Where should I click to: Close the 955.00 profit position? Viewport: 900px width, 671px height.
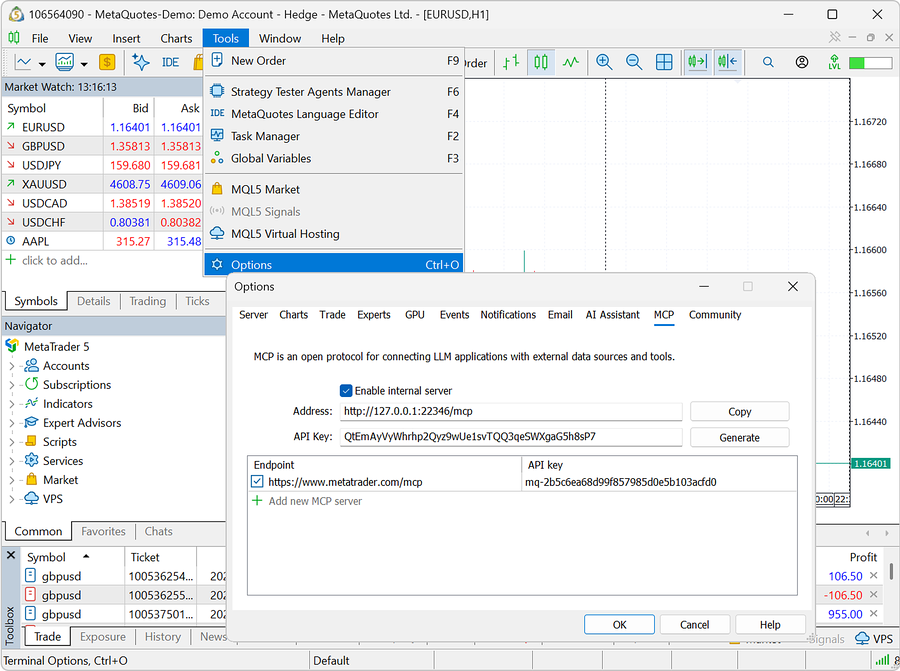(874, 613)
